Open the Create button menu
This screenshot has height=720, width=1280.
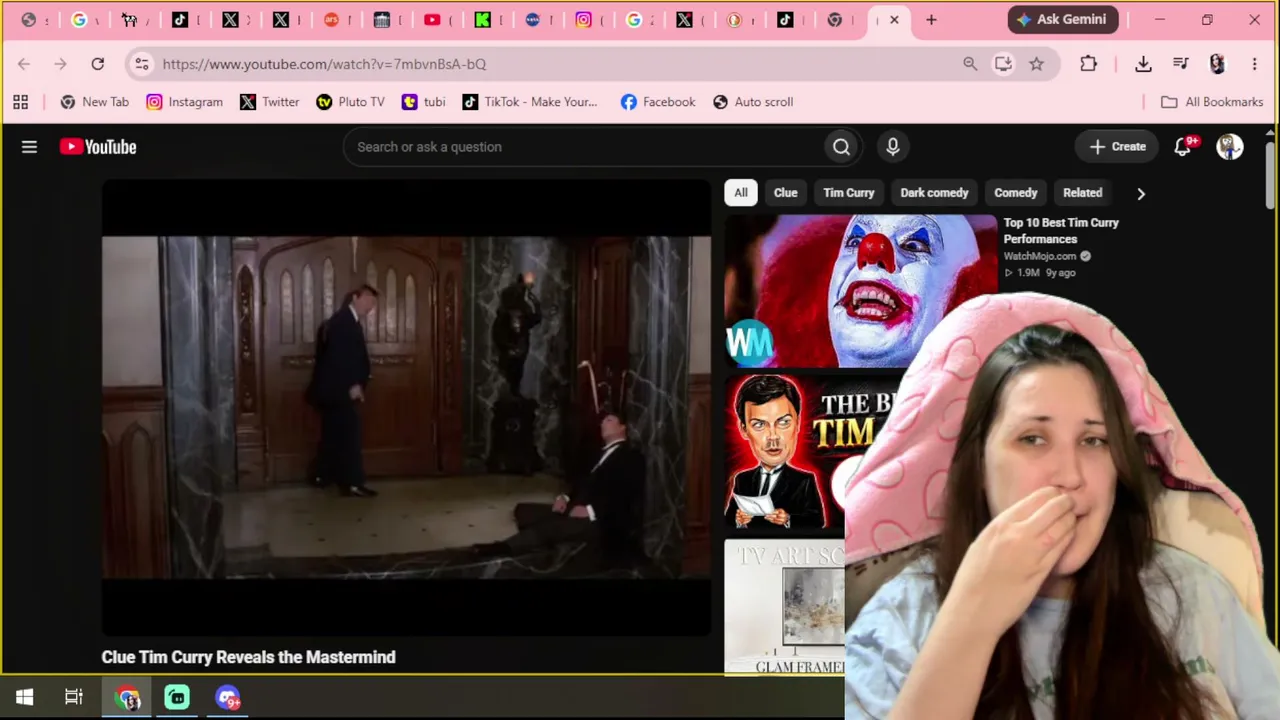1118,147
